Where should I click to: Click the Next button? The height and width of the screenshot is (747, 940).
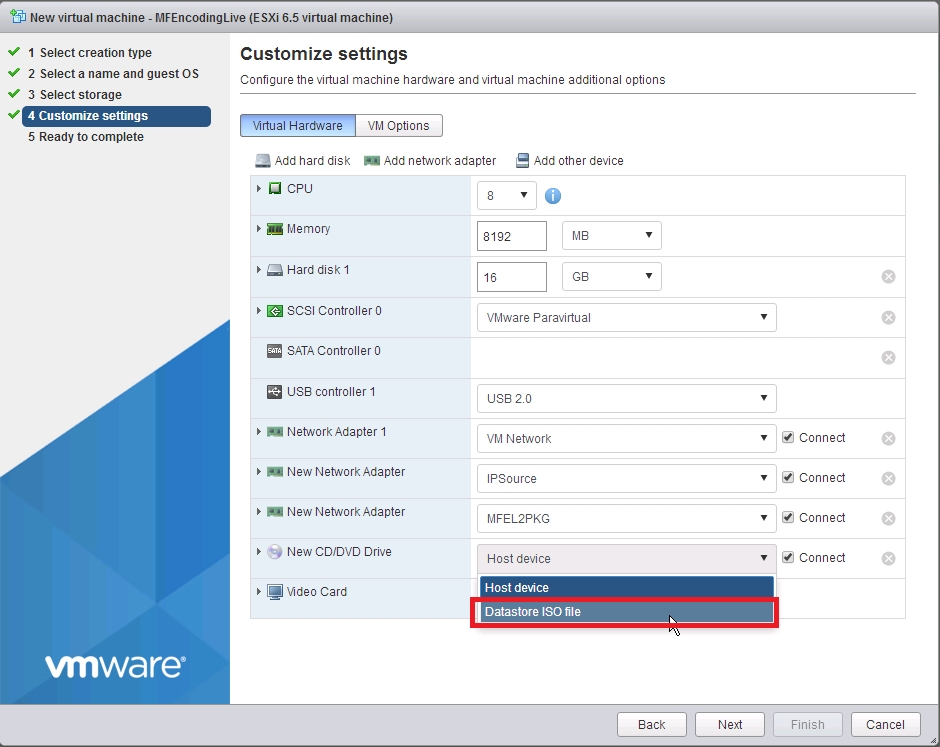point(730,724)
